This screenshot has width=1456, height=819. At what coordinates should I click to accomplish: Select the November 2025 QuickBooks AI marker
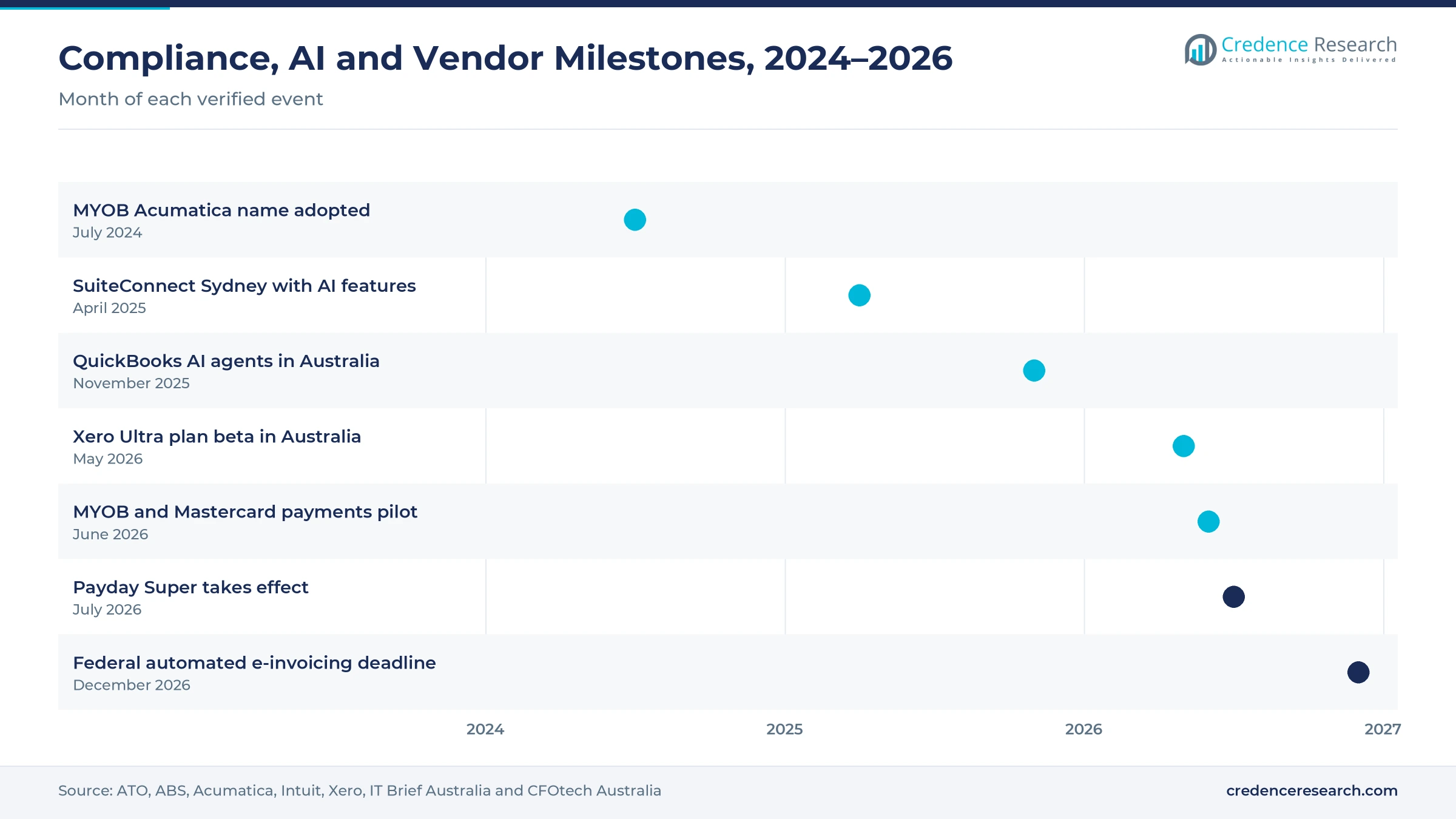1034,371
